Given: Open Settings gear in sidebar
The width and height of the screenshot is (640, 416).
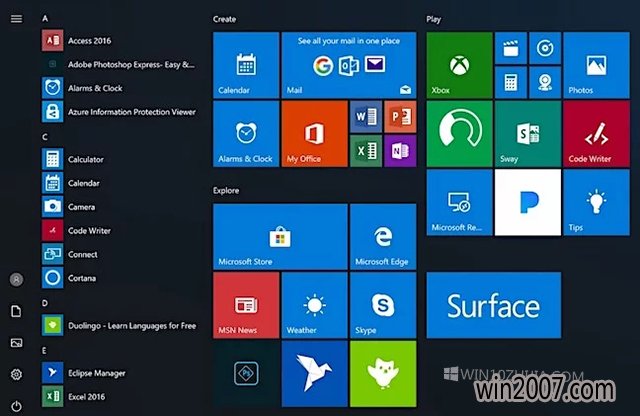Looking at the screenshot, I should (x=16, y=374).
